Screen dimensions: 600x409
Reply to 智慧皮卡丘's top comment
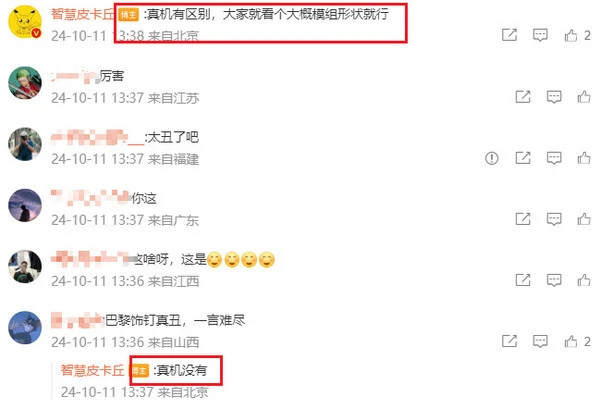click(x=540, y=35)
